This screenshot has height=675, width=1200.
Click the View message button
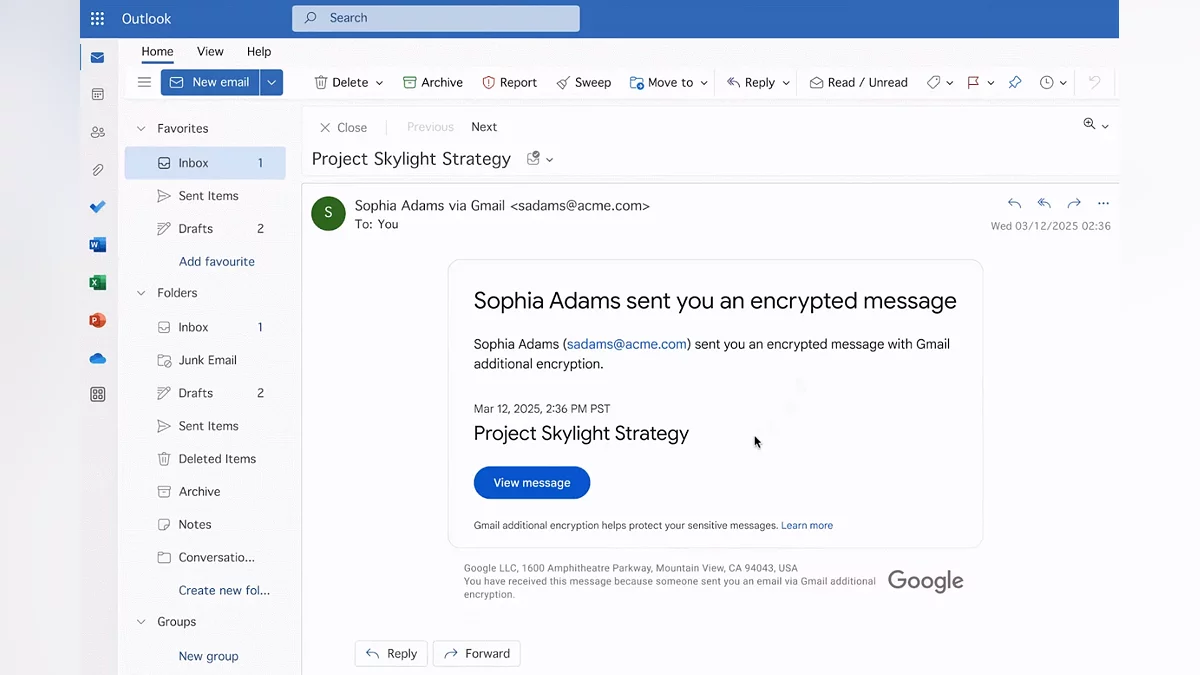[x=531, y=483]
